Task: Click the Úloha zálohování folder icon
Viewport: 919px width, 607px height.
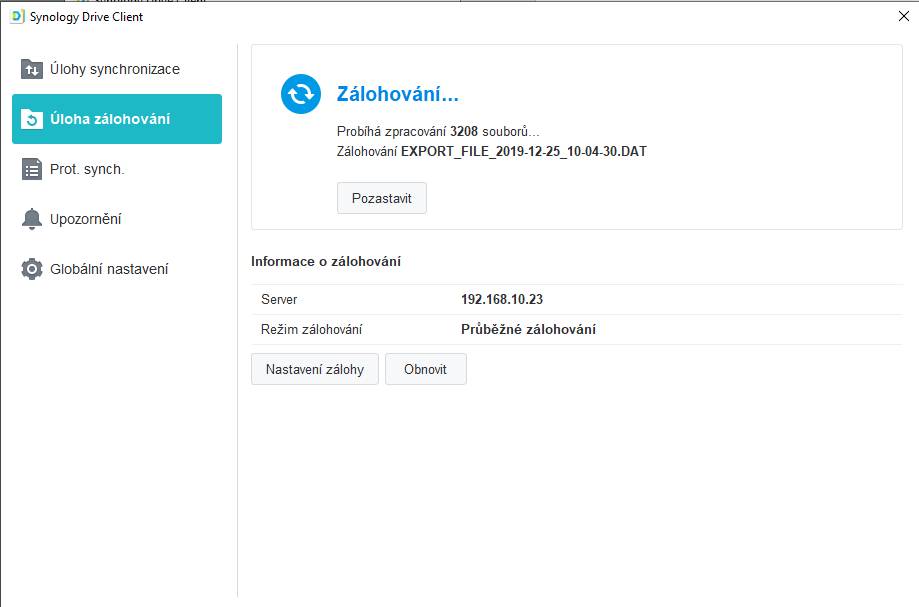Action: click(x=32, y=119)
